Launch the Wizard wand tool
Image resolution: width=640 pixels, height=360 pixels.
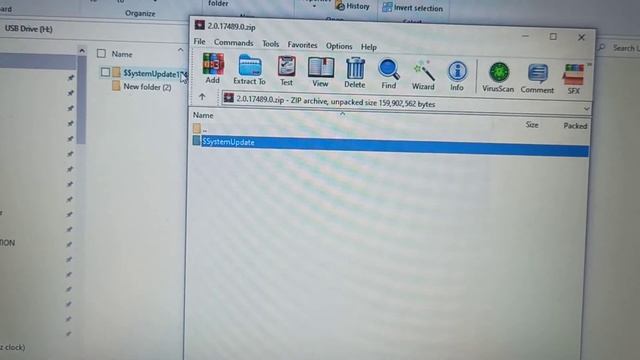pyautogui.click(x=423, y=75)
